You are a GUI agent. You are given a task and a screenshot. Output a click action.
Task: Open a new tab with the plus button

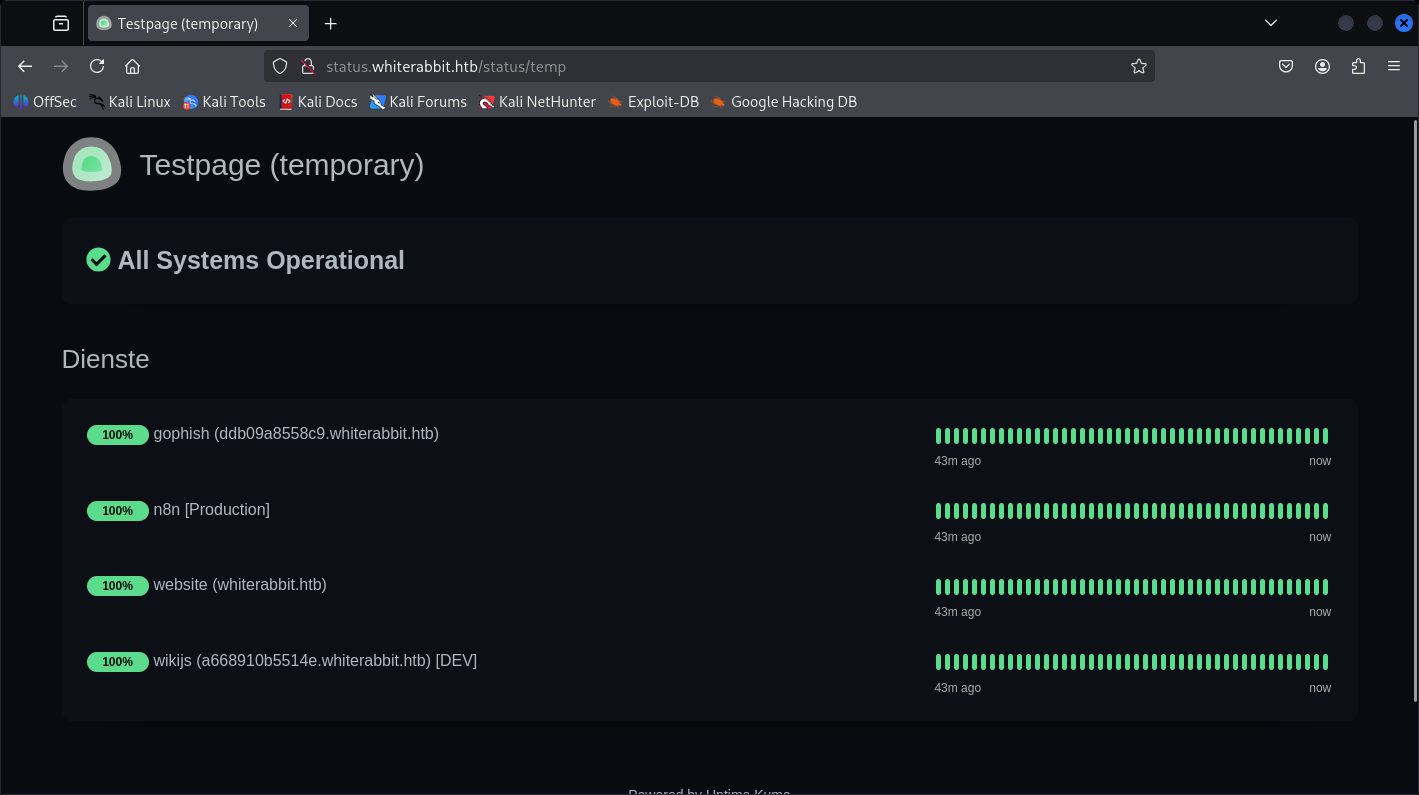(331, 23)
